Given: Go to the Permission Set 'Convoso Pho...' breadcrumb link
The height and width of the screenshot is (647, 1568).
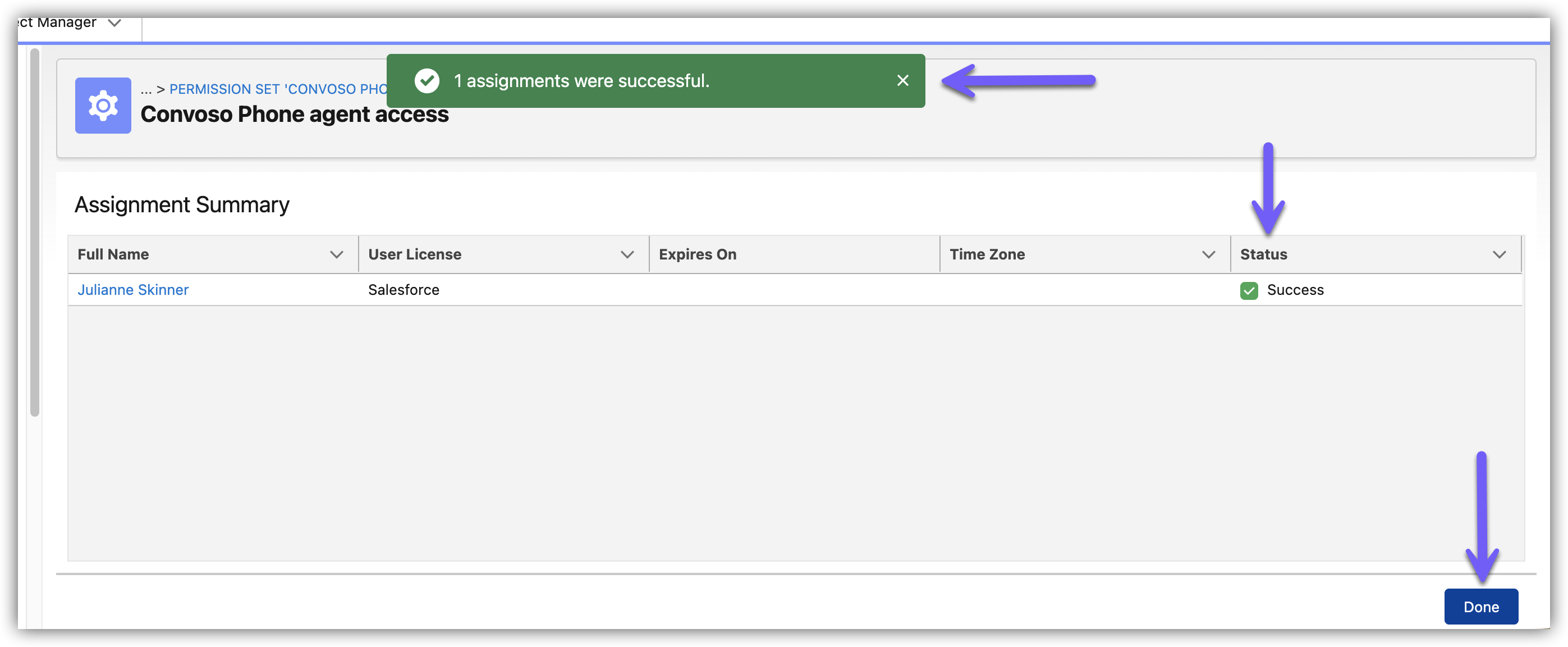Looking at the screenshot, I should [x=278, y=89].
